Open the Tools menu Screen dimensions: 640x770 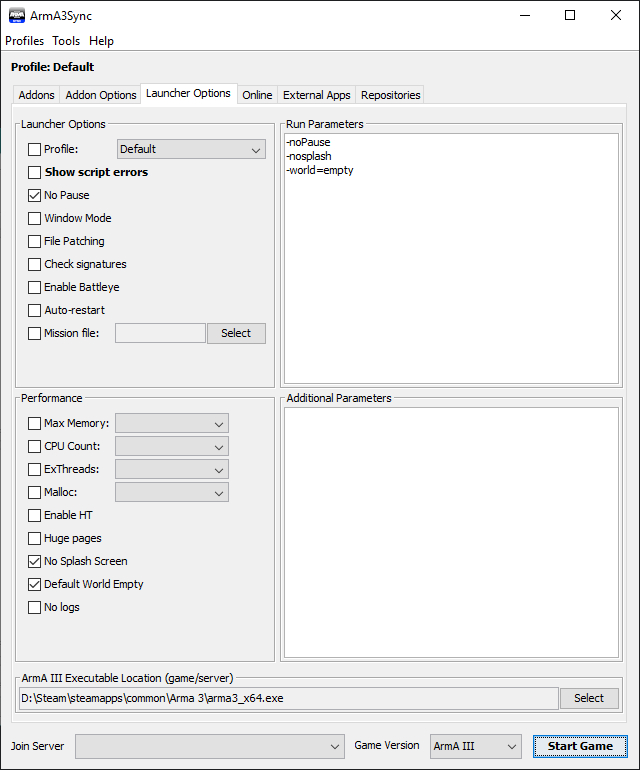point(66,41)
